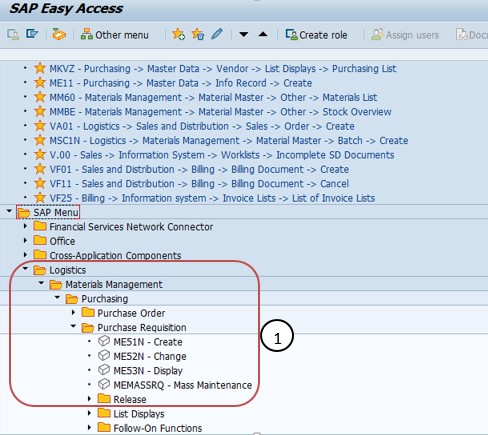Click the star icon beside VF25 favorite
The height and width of the screenshot is (435, 488).
[40, 198]
